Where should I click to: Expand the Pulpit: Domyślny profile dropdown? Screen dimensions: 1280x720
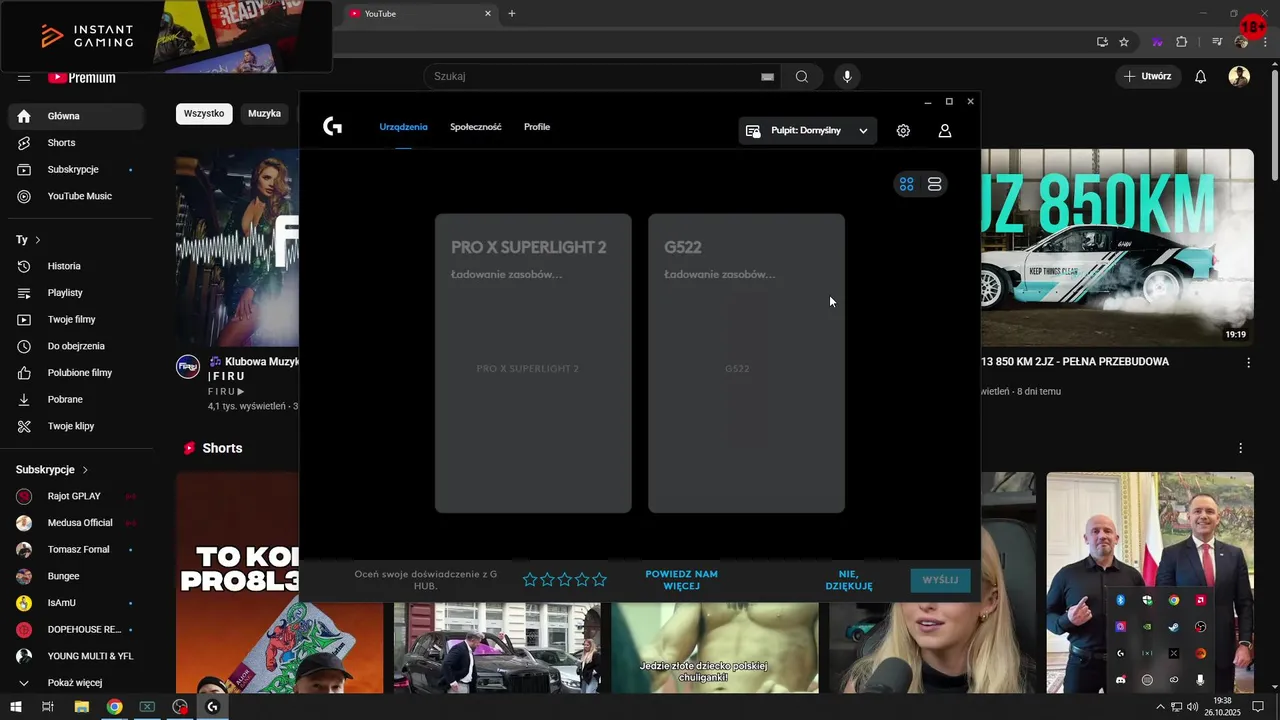[x=808, y=131]
